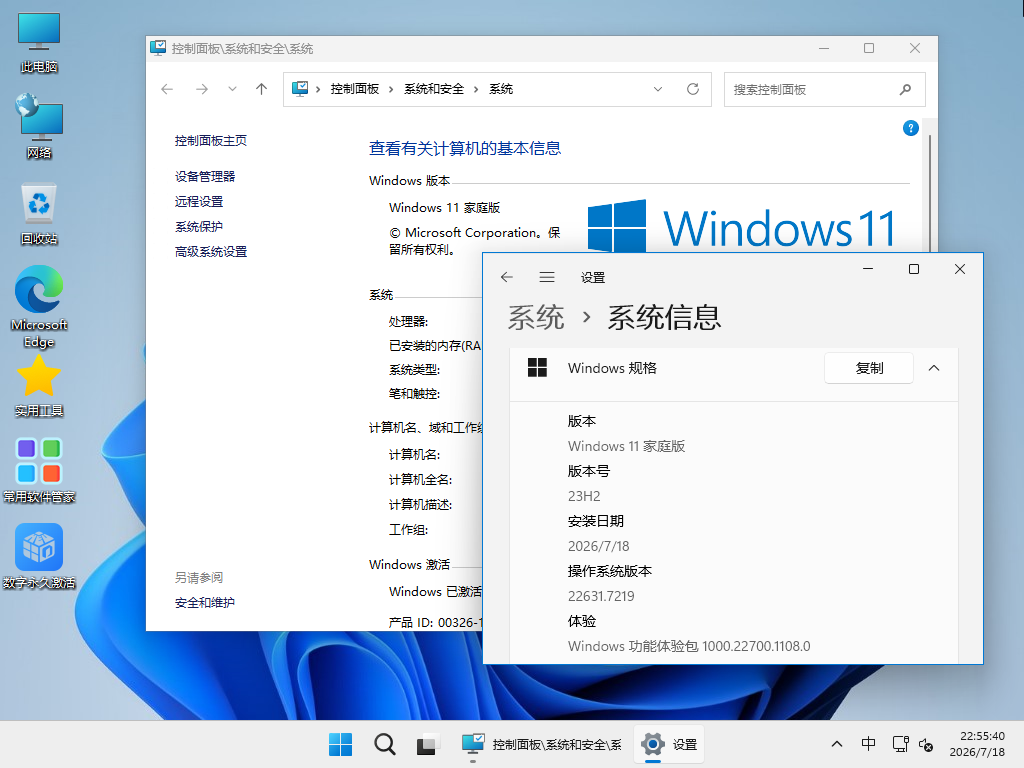Open taskbar Search

click(385, 744)
